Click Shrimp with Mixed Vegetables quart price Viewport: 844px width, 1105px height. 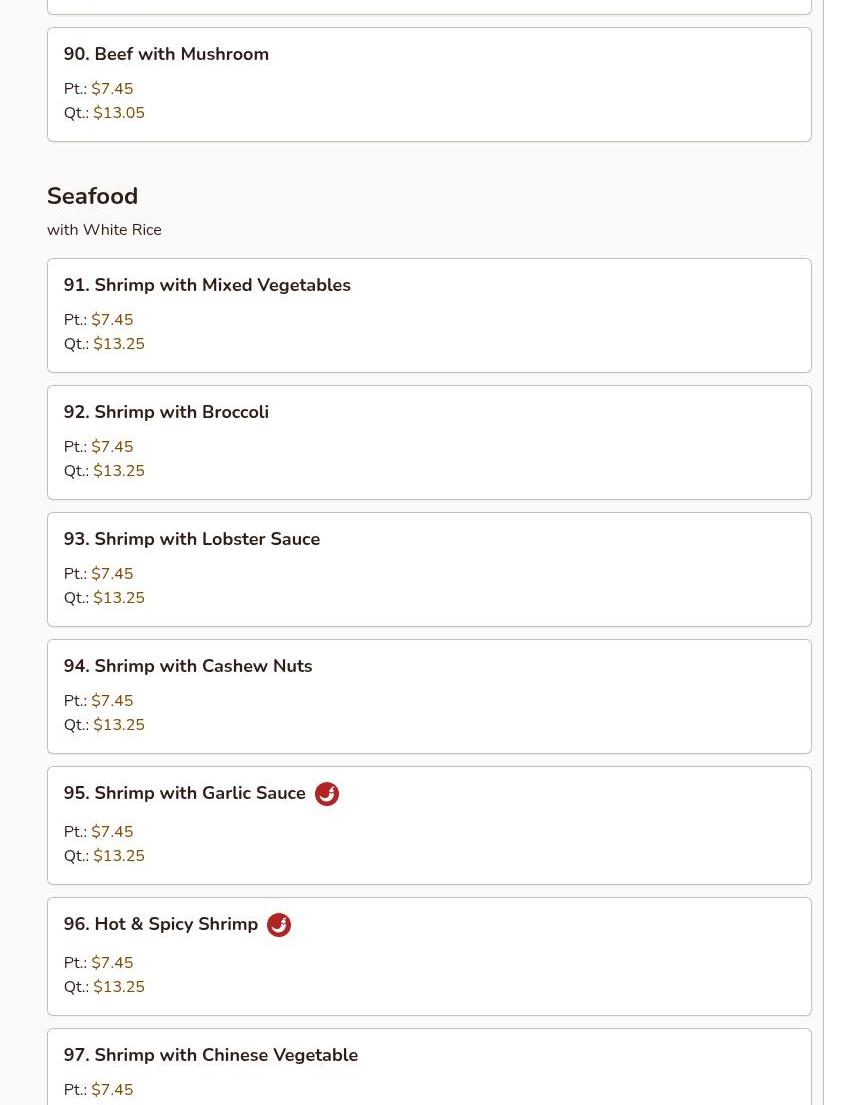tap(118, 344)
